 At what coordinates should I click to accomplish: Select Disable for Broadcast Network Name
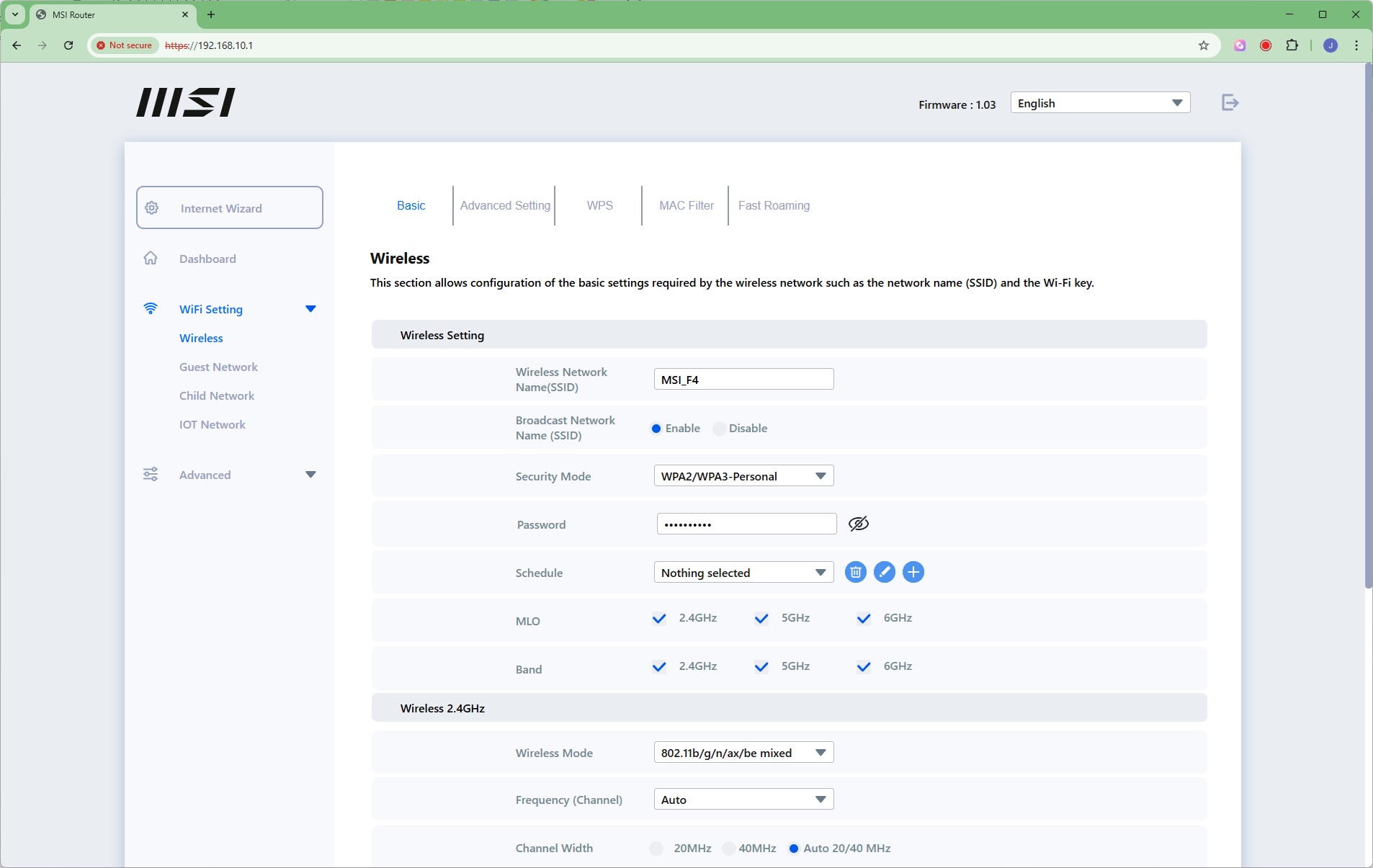pos(719,429)
